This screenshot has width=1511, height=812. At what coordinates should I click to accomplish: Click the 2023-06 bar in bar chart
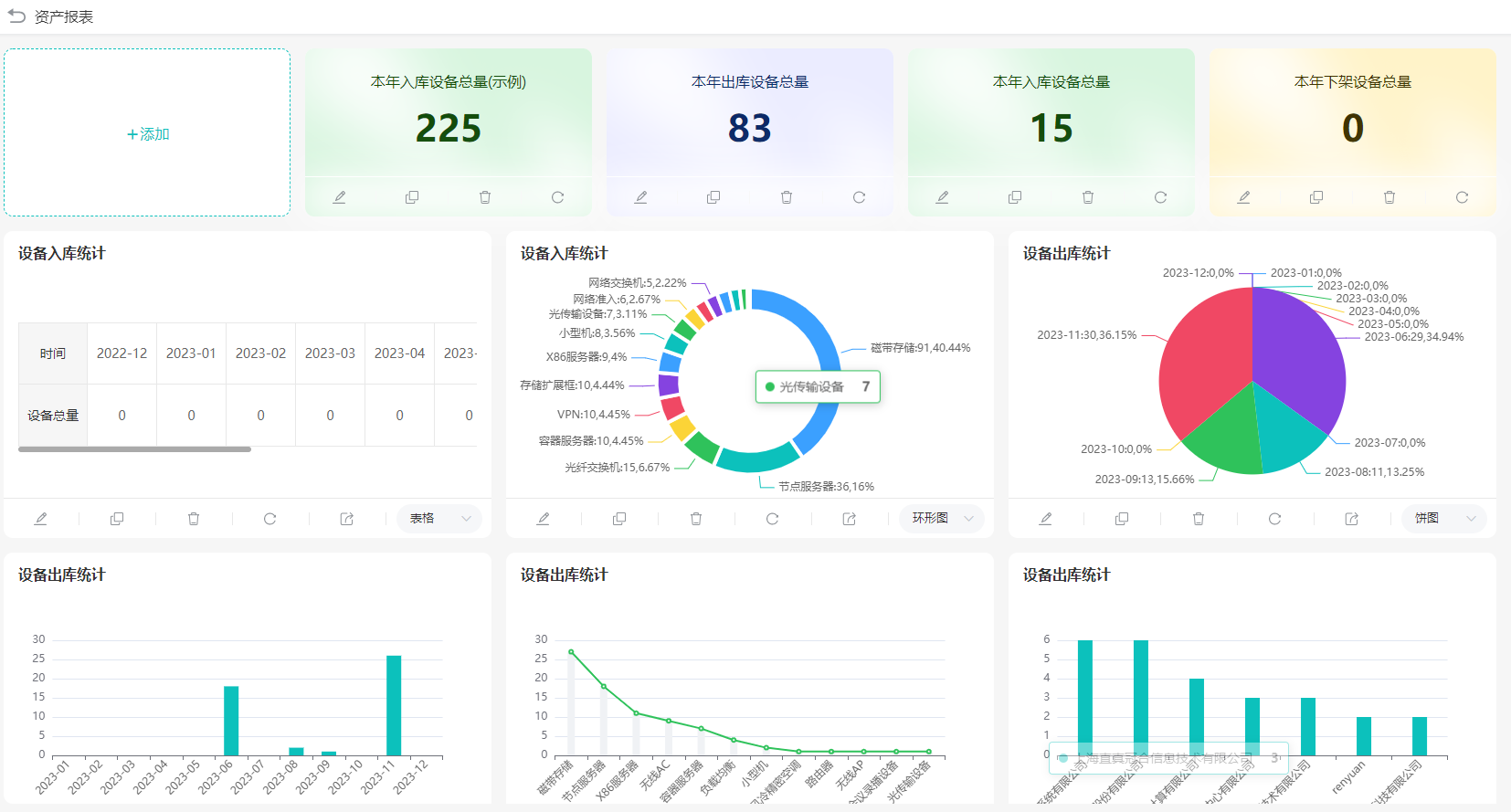pyautogui.click(x=231, y=721)
